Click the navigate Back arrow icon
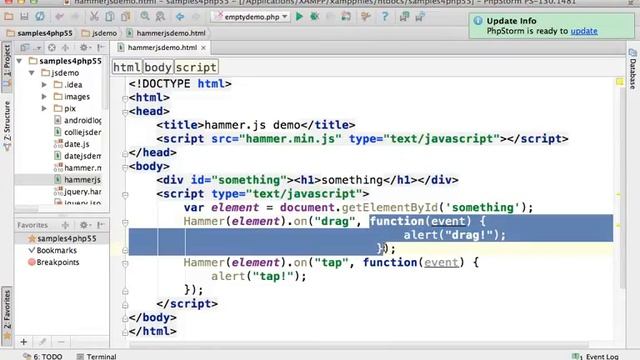The image size is (640, 360). tap(180, 17)
